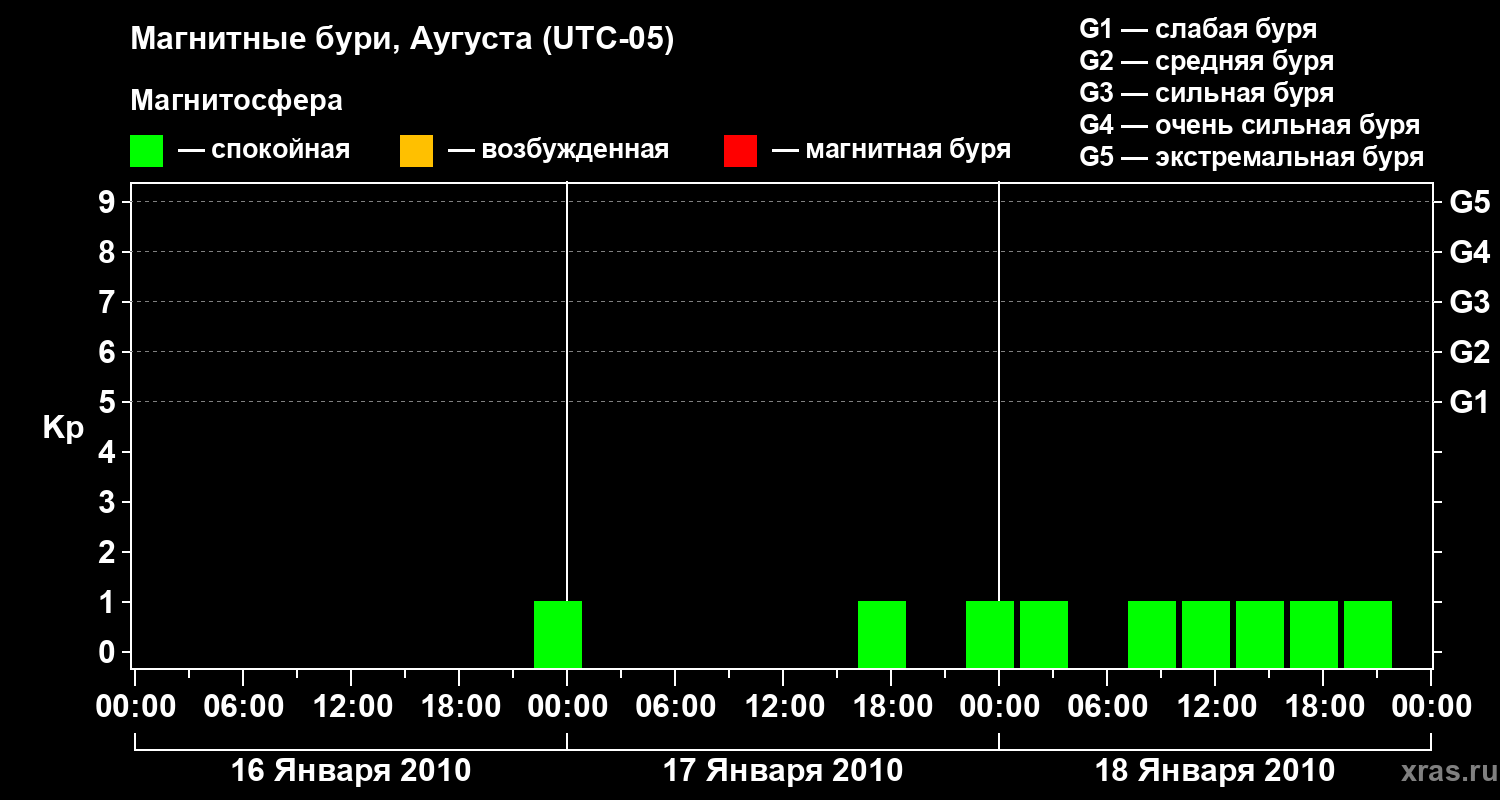
Task: Click the '06:00' tick label under 17 January
Action: (x=675, y=706)
